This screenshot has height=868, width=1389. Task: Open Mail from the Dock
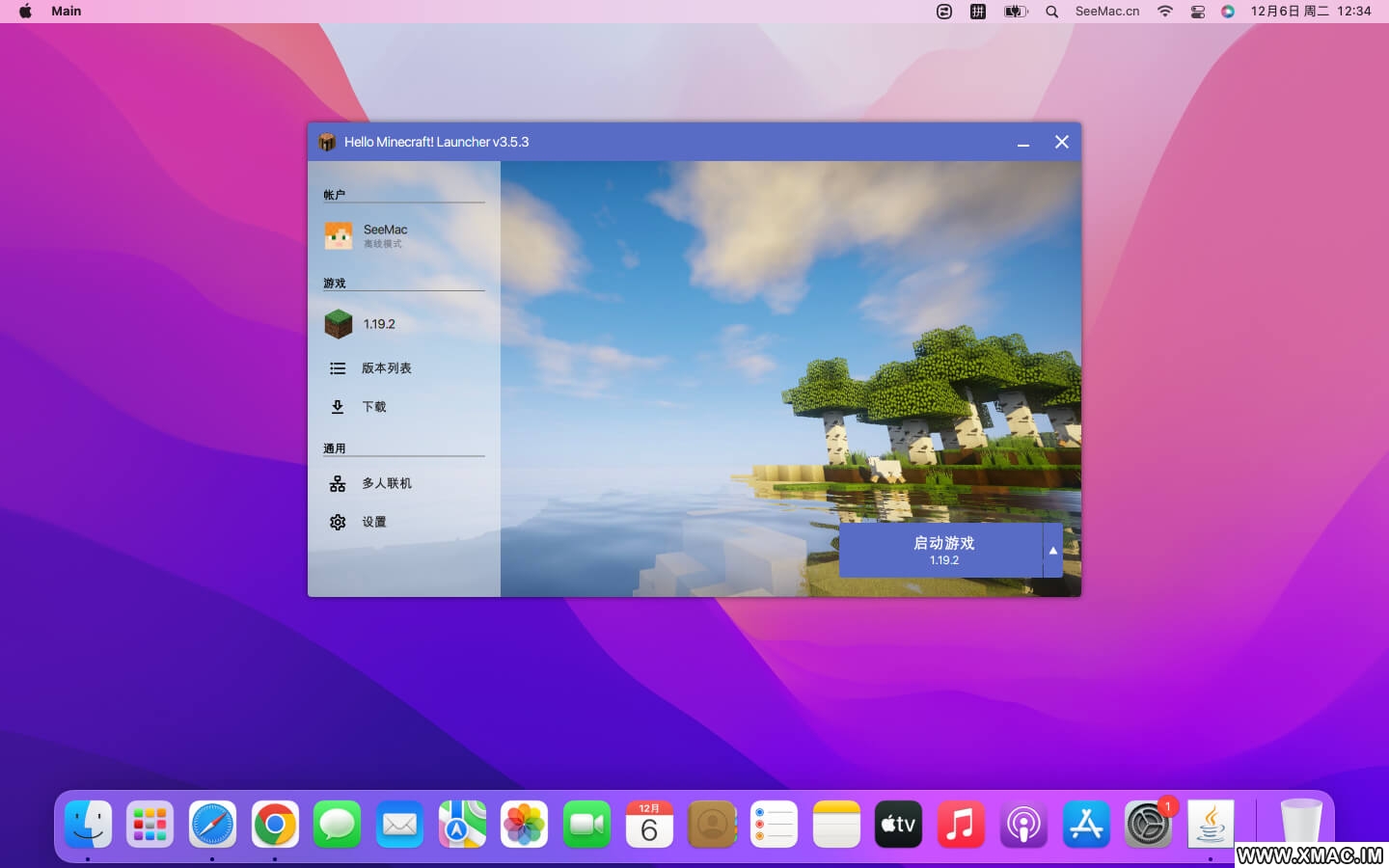(x=399, y=825)
